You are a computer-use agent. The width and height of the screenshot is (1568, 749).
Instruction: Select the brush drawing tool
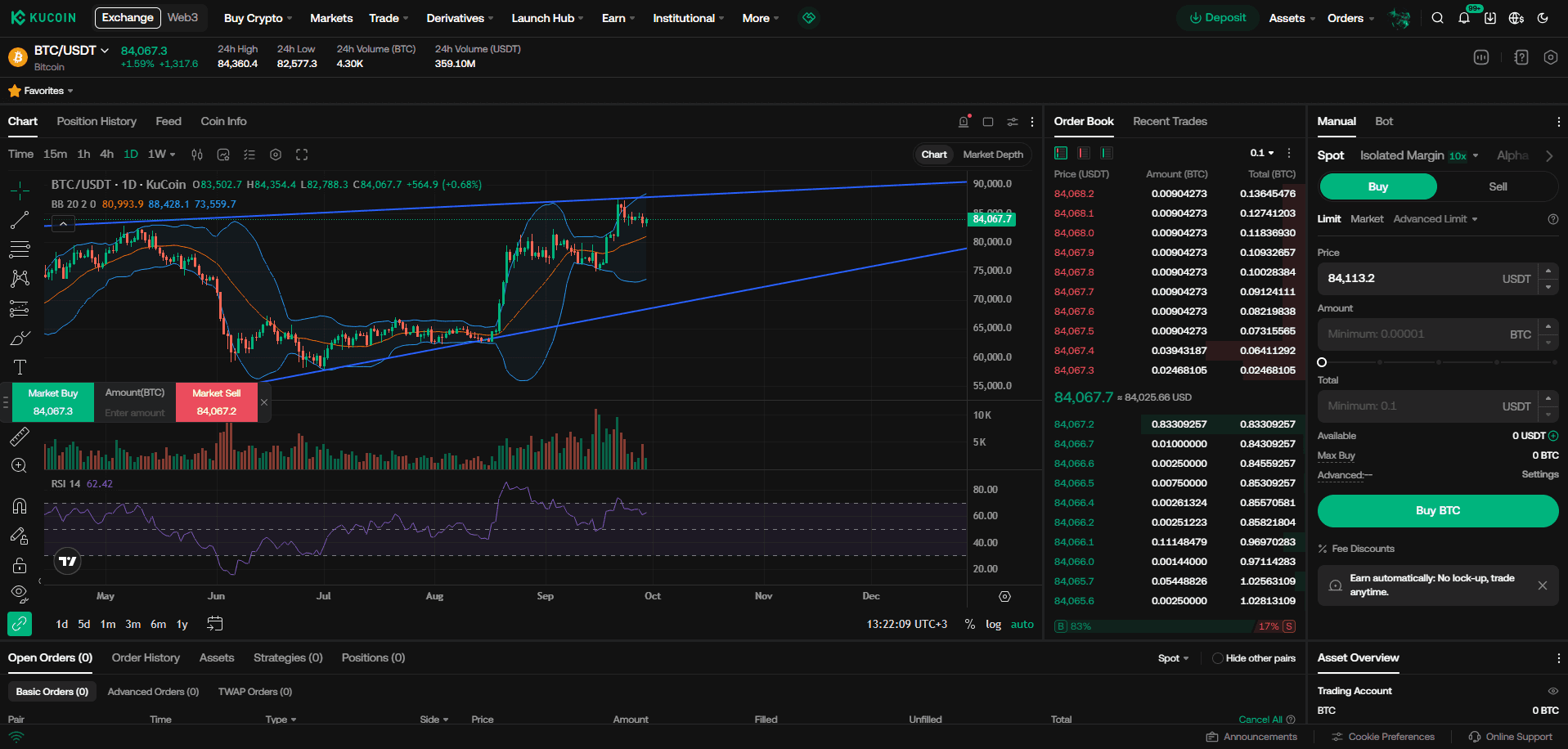20,338
